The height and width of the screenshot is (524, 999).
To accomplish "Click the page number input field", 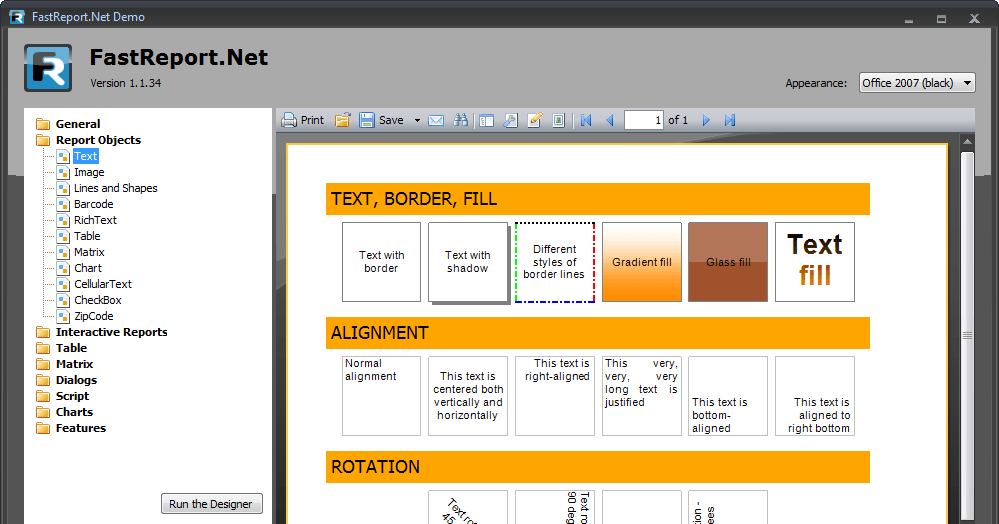I will click(x=643, y=120).
